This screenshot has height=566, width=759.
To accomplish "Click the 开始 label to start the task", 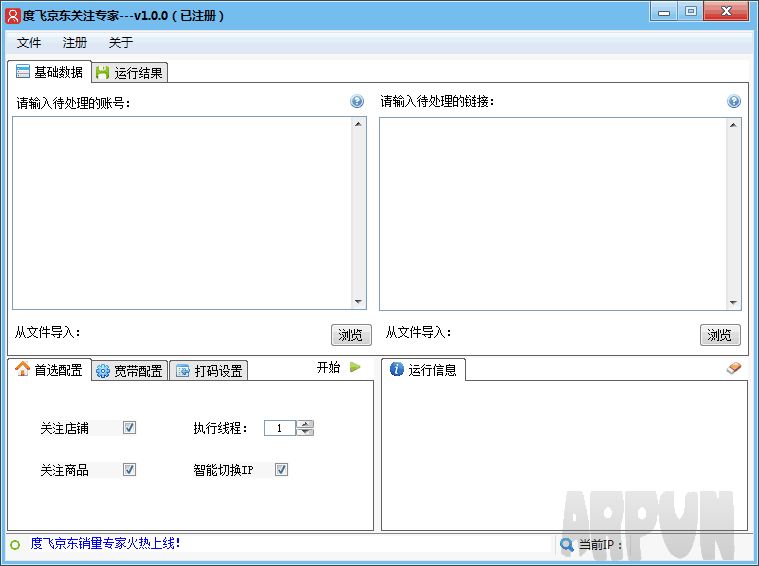I will [328, 367].
